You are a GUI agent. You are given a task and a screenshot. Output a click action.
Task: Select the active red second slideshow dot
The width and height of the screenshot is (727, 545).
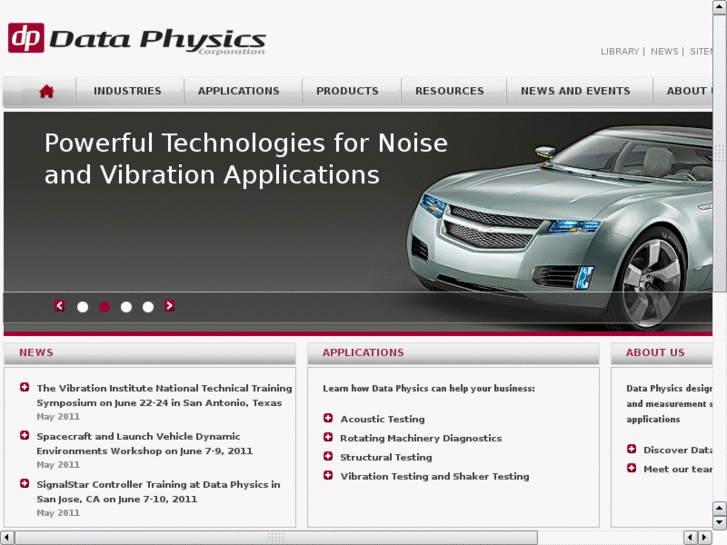click(x=104, y=307)
